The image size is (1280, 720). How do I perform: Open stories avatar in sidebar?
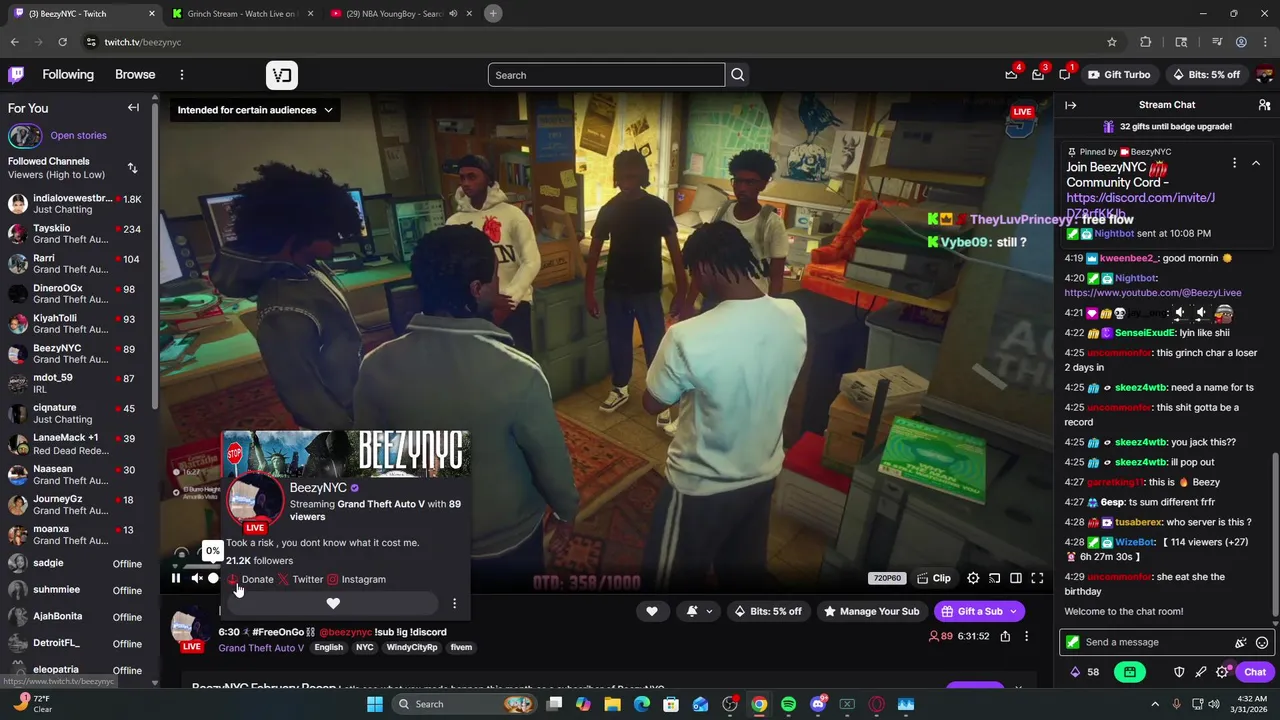coord(25,136)
